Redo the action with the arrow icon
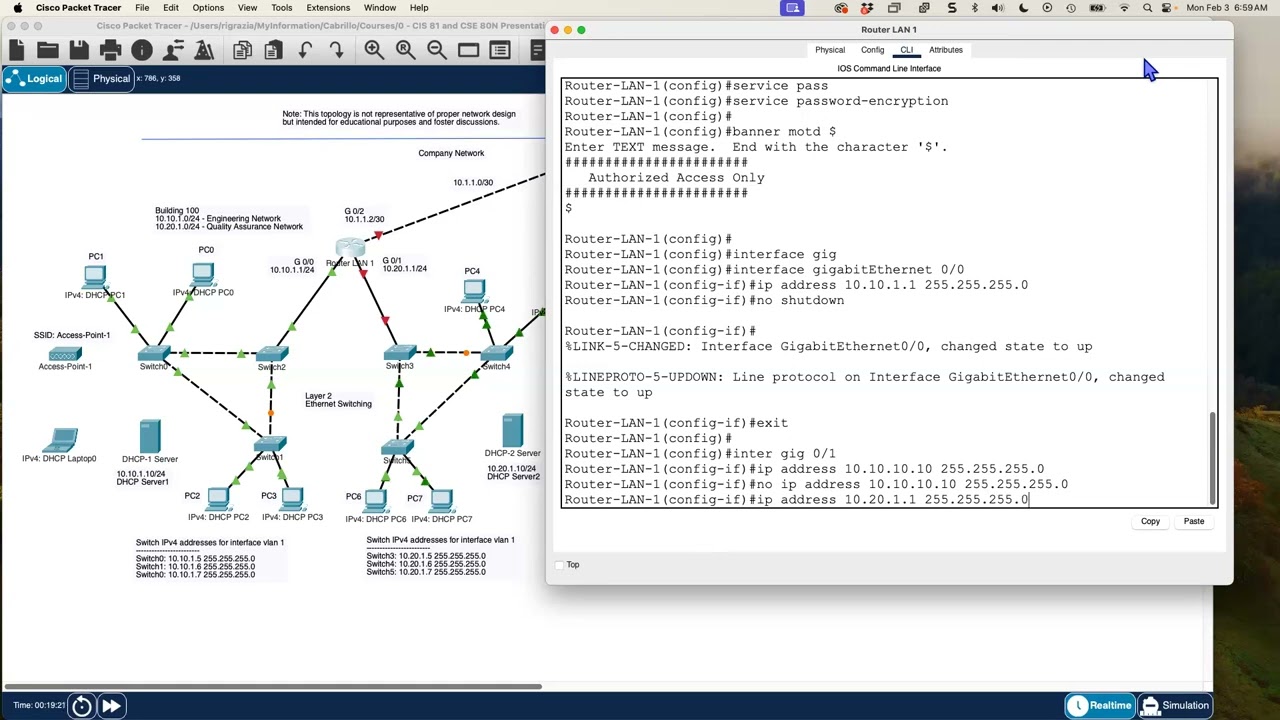Screen dimensions: 1280x720 (x=336, y=50)
